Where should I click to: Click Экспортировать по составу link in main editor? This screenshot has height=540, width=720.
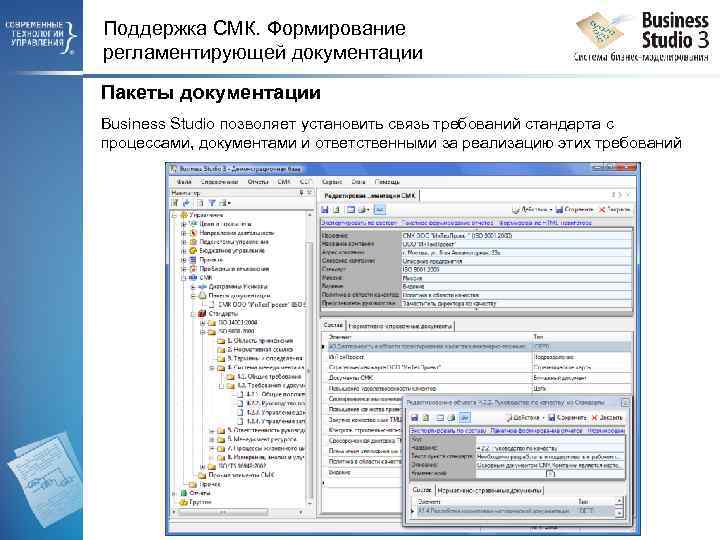(x=359, y=223)
